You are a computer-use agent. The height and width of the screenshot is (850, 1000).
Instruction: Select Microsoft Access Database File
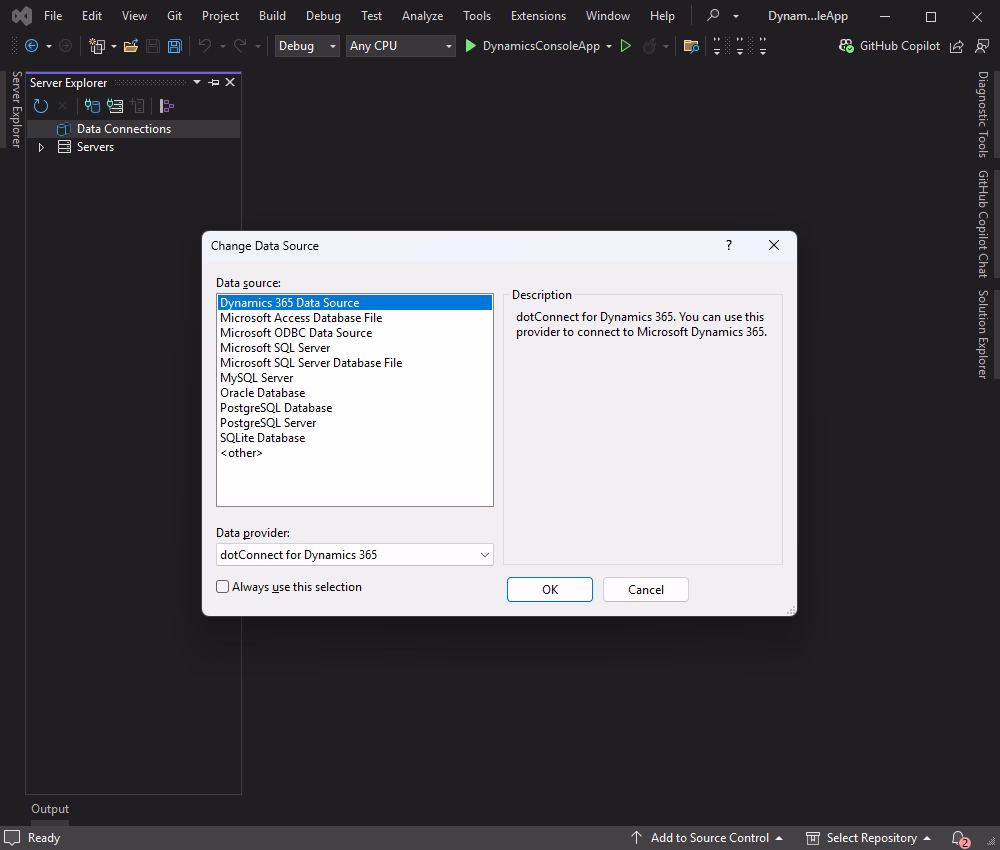[300, 318]
